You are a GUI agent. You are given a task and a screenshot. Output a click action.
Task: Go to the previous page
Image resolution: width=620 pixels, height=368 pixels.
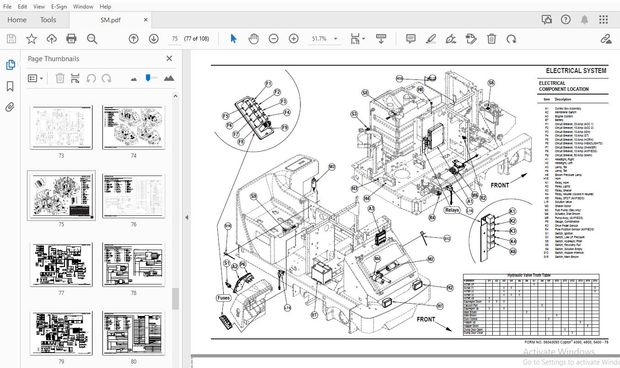pyautogui.click(x=134, y=39)
